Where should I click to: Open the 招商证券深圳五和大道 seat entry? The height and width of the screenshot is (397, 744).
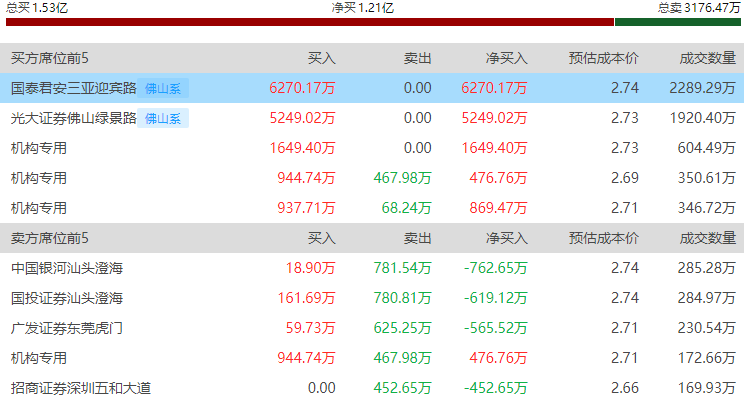click(x=372, y=387)
